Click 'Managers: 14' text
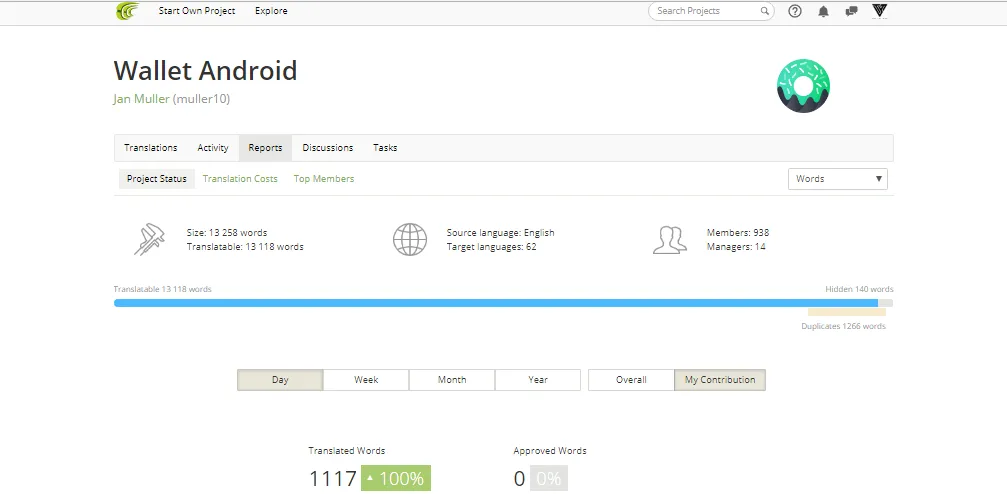This screenshot has height=494, width=1007. (x=736, y=247)
